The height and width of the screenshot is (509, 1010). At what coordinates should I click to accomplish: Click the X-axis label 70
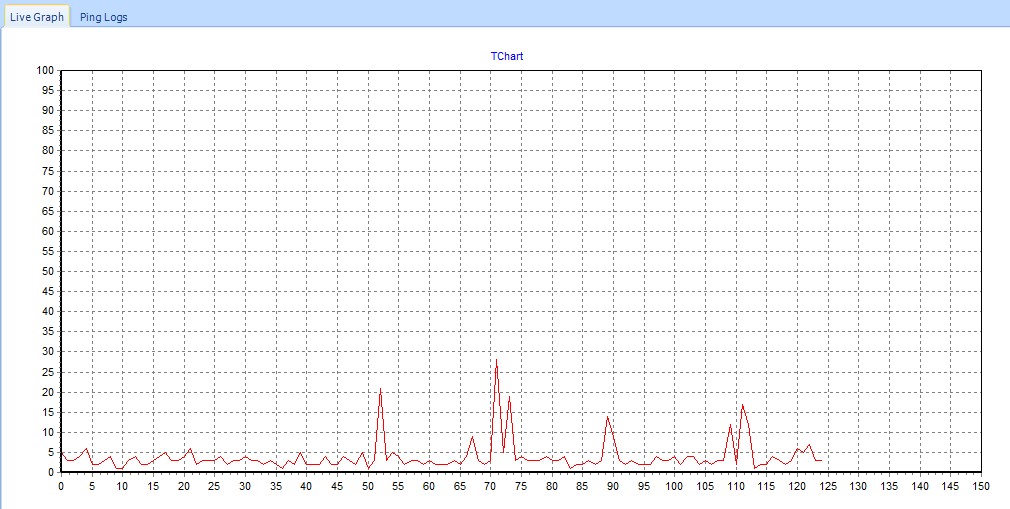click(490, 485)
